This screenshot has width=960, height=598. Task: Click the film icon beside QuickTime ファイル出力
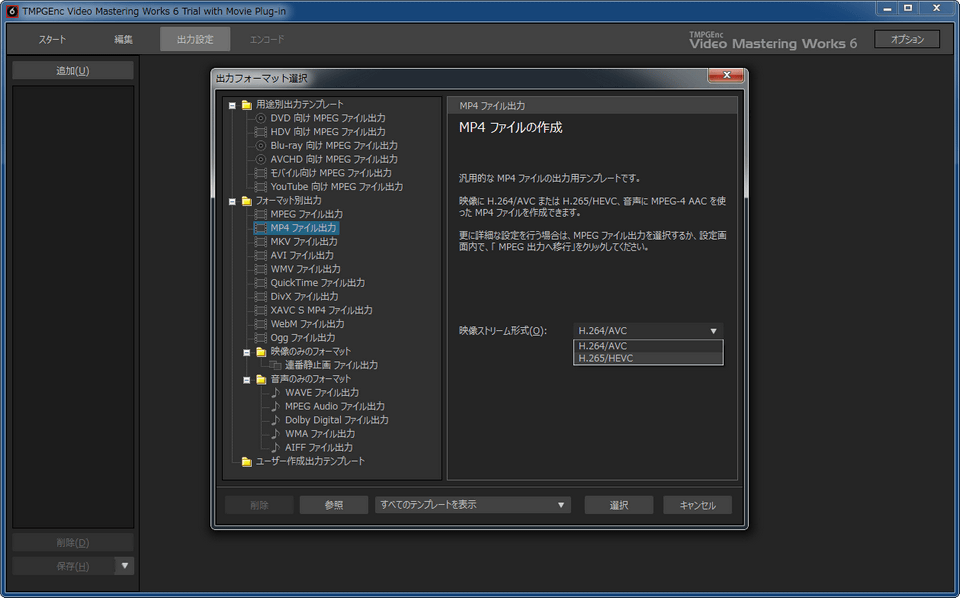260,283
